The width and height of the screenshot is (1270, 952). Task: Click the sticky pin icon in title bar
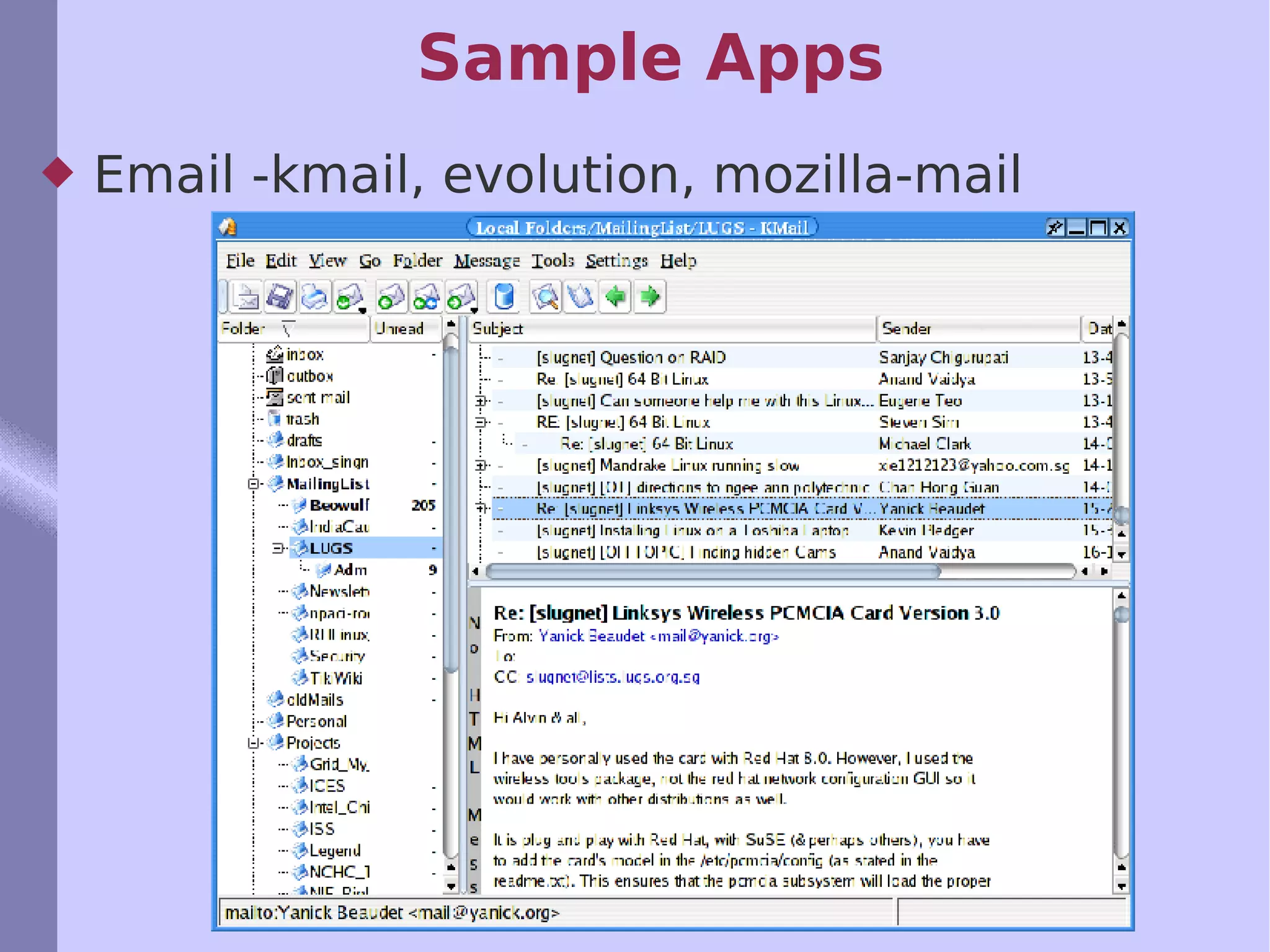1055,228
